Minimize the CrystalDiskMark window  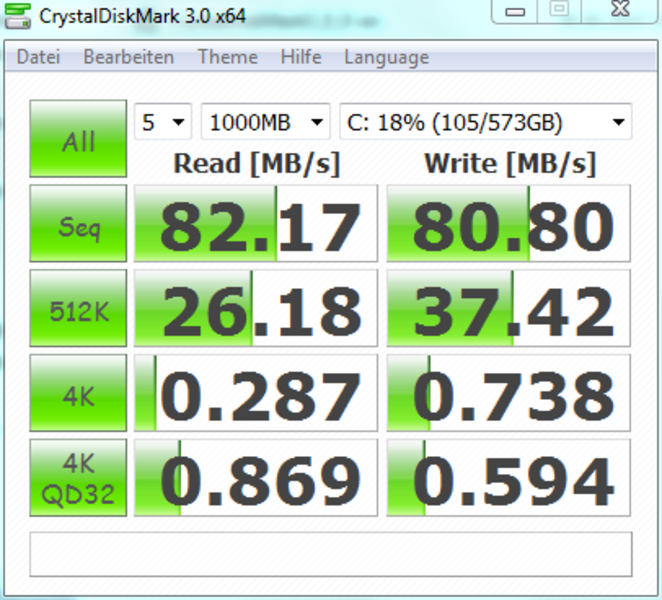515,11
